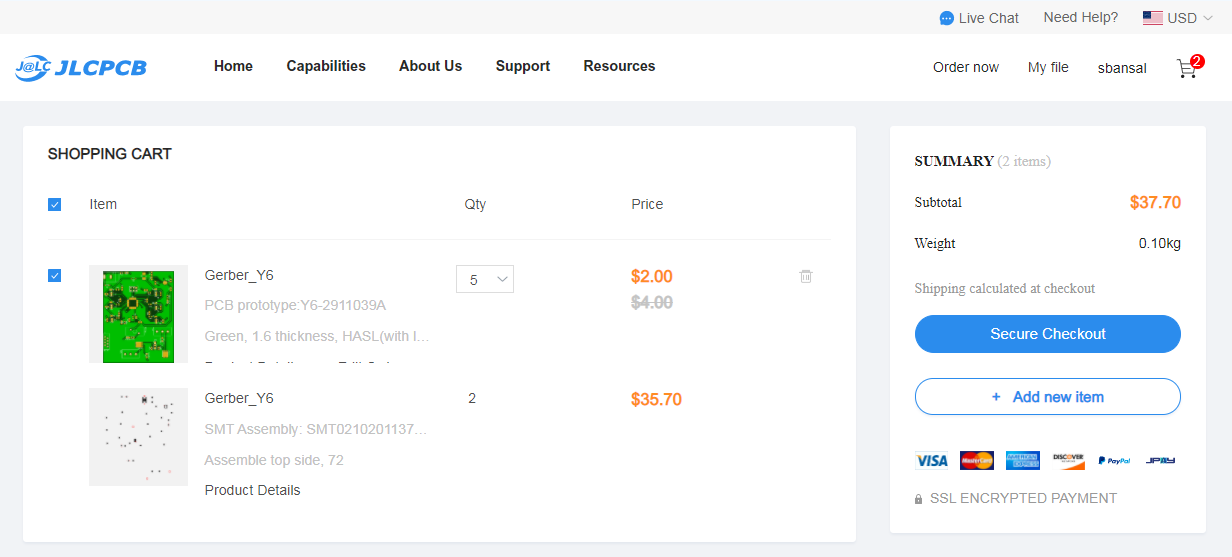The width and height of the screenshot is (1232, 557).
Task: Click the SHOPPING CART heading
Action: (110, 154)
